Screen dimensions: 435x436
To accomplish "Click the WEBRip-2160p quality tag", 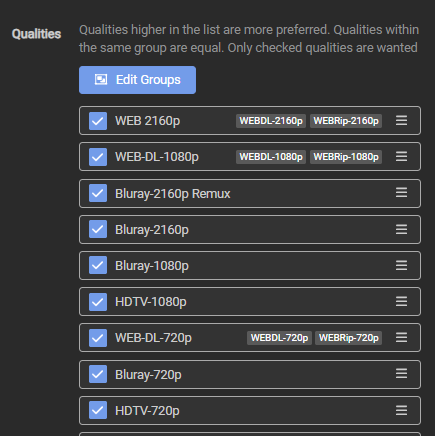I will click(x=346, y=121).
